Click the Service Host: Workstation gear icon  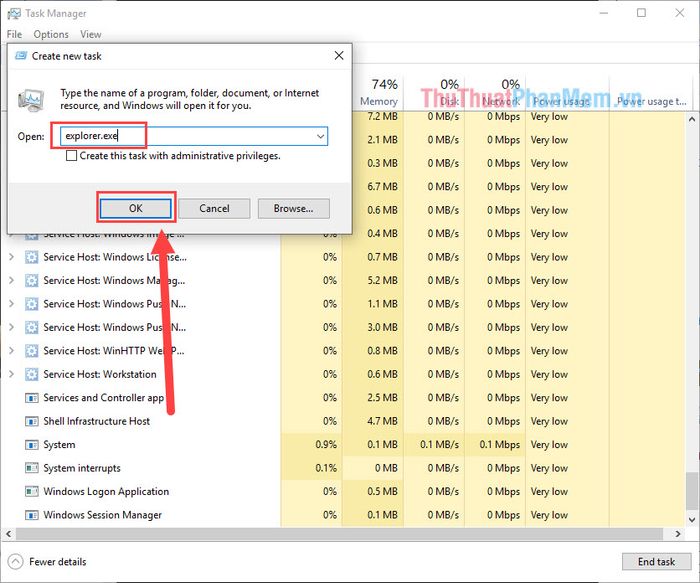click(31, 374)
